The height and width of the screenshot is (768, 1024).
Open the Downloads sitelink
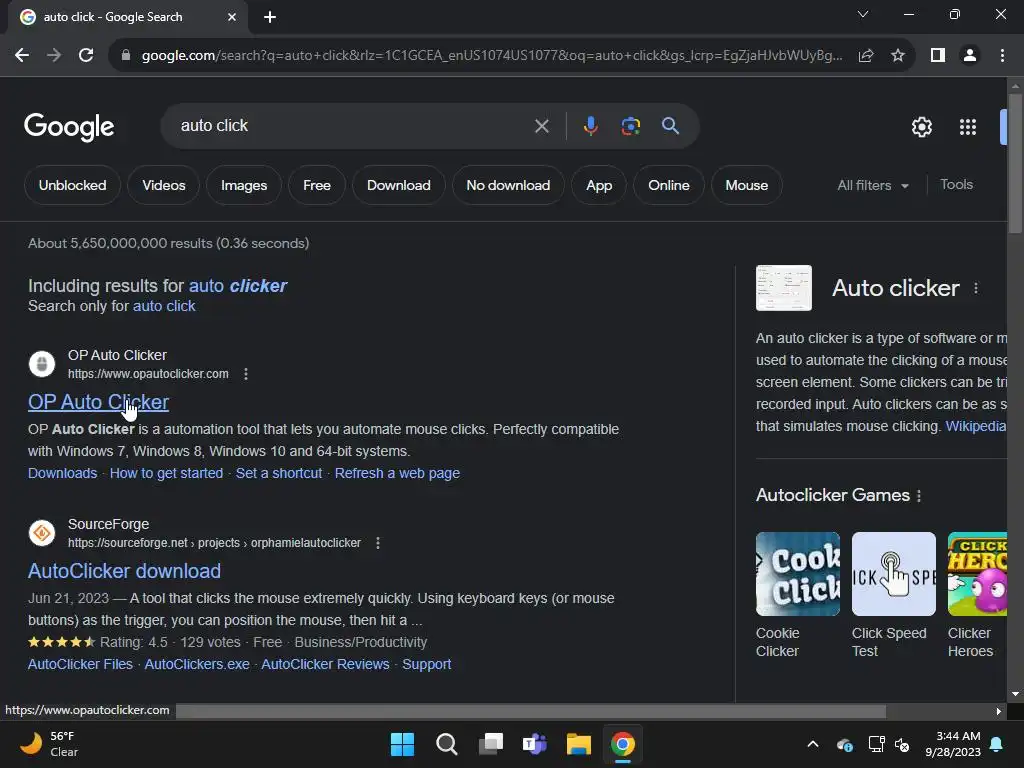[62, 473]
